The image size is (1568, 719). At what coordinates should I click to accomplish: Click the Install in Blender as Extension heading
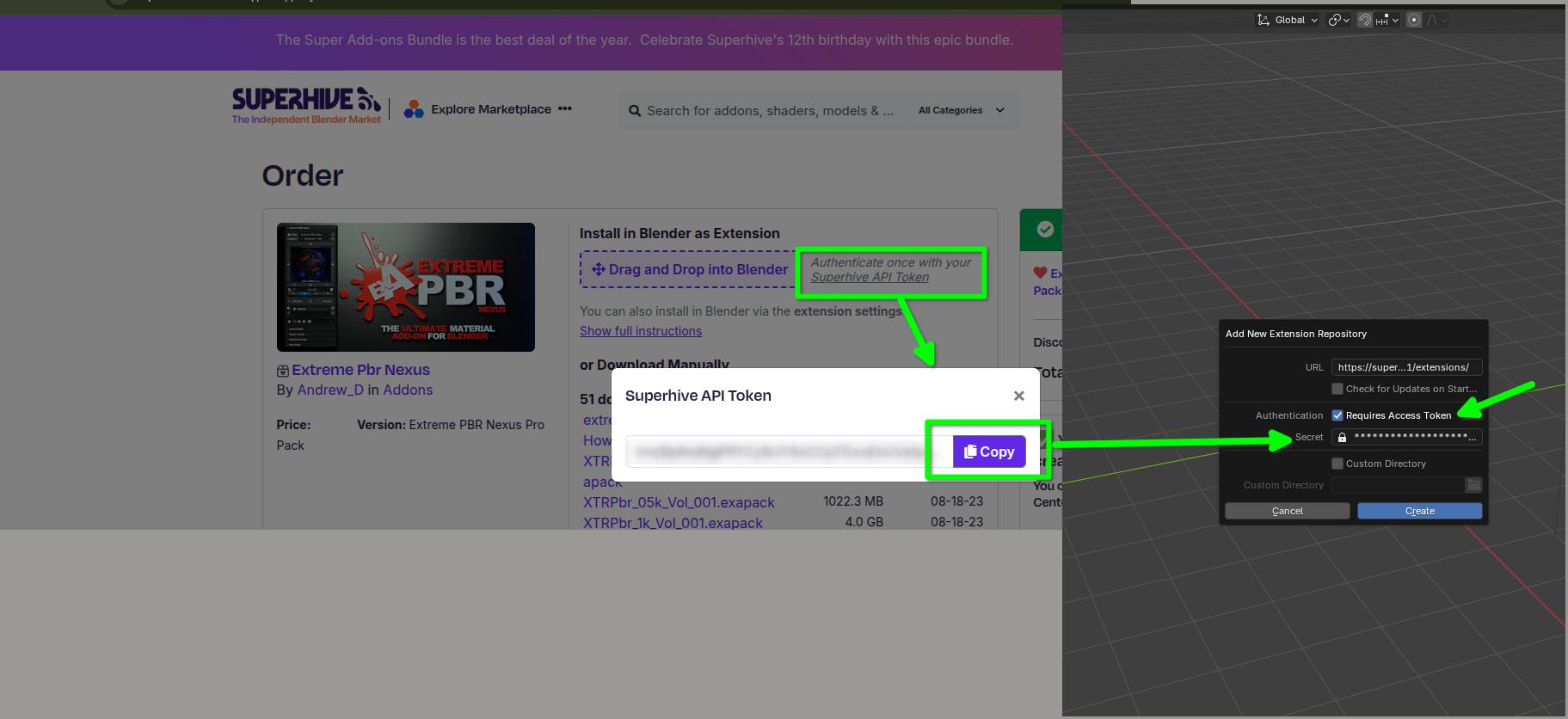click(679, 233)
